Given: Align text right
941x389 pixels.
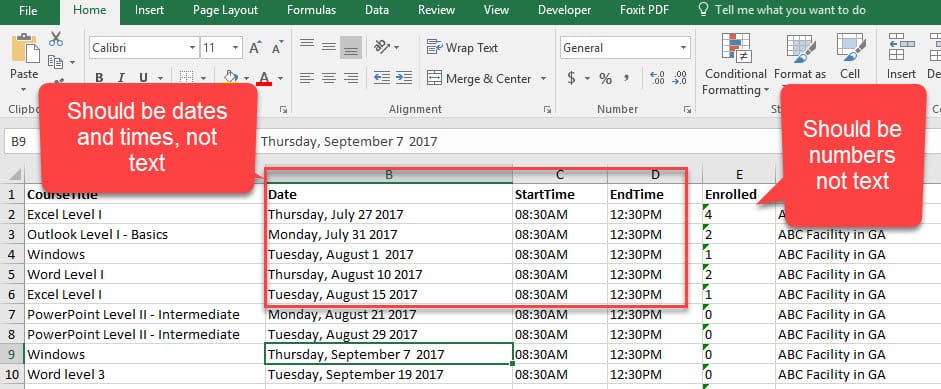Looking at the screenshot, I should tap(351, 78).
